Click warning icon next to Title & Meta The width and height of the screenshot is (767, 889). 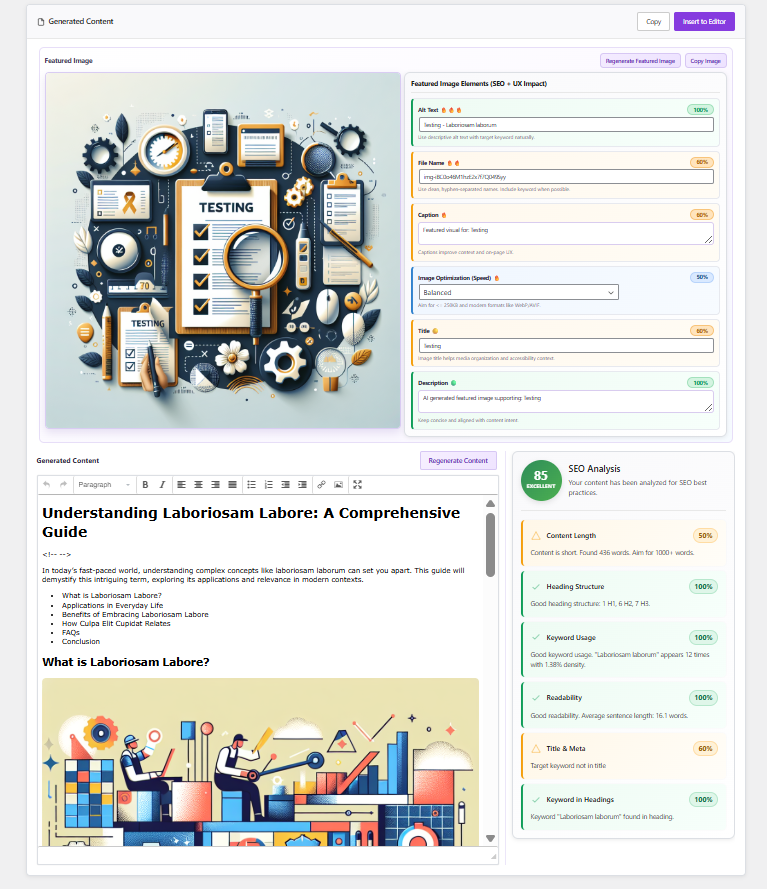pyautogui.click(x=536, y=749)
